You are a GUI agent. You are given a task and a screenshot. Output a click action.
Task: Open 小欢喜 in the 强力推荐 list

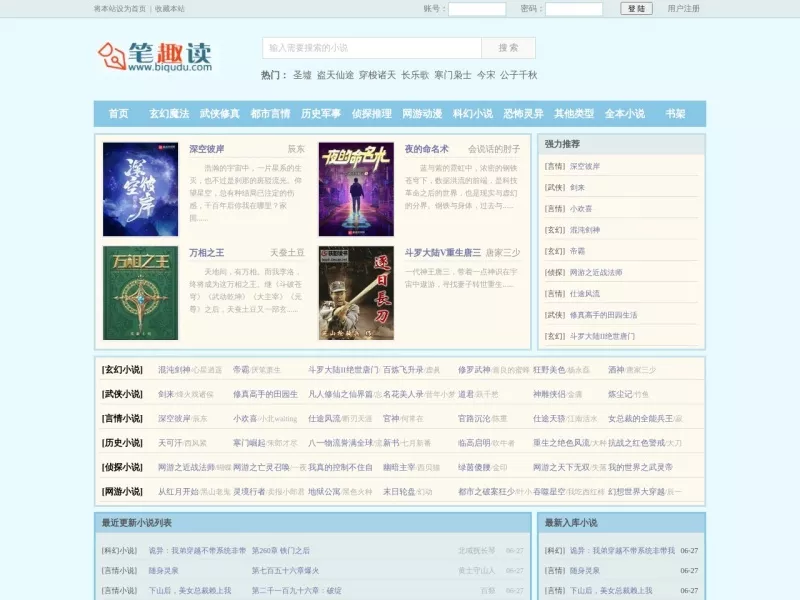point(581,209)
